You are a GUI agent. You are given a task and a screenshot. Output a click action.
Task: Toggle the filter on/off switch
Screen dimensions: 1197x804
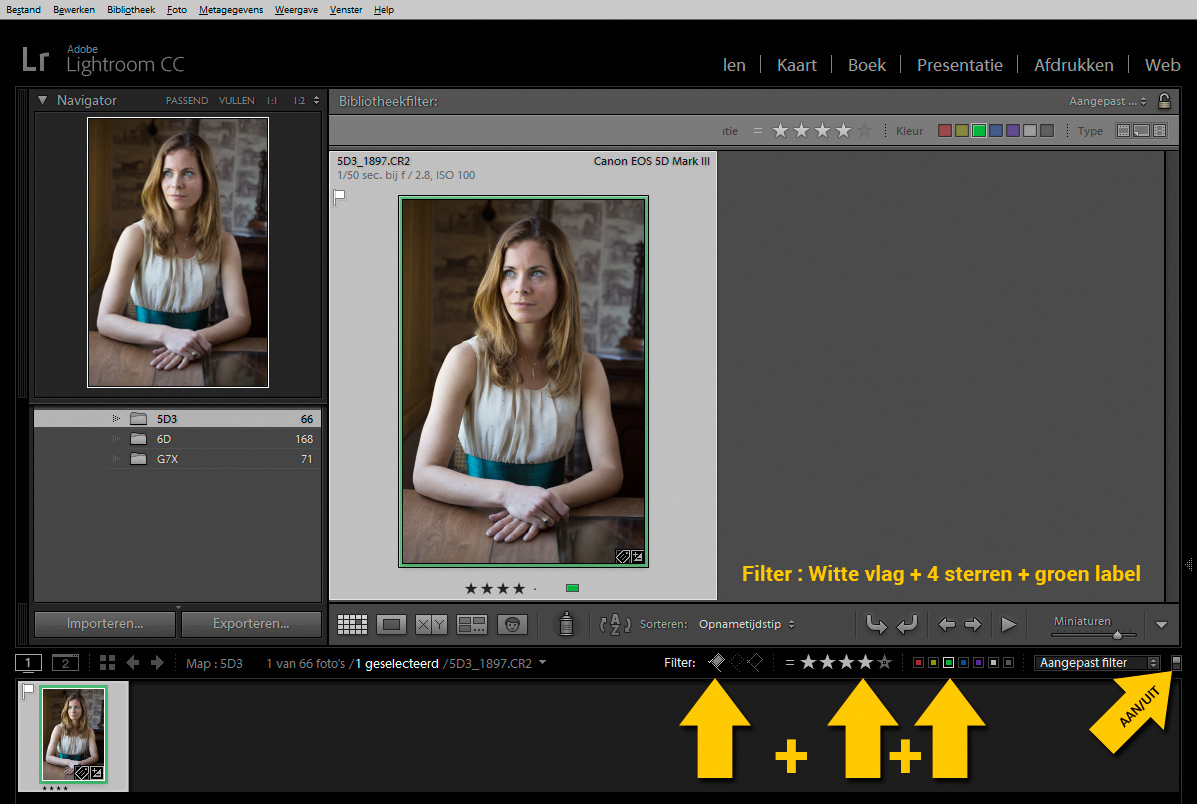1177,662
